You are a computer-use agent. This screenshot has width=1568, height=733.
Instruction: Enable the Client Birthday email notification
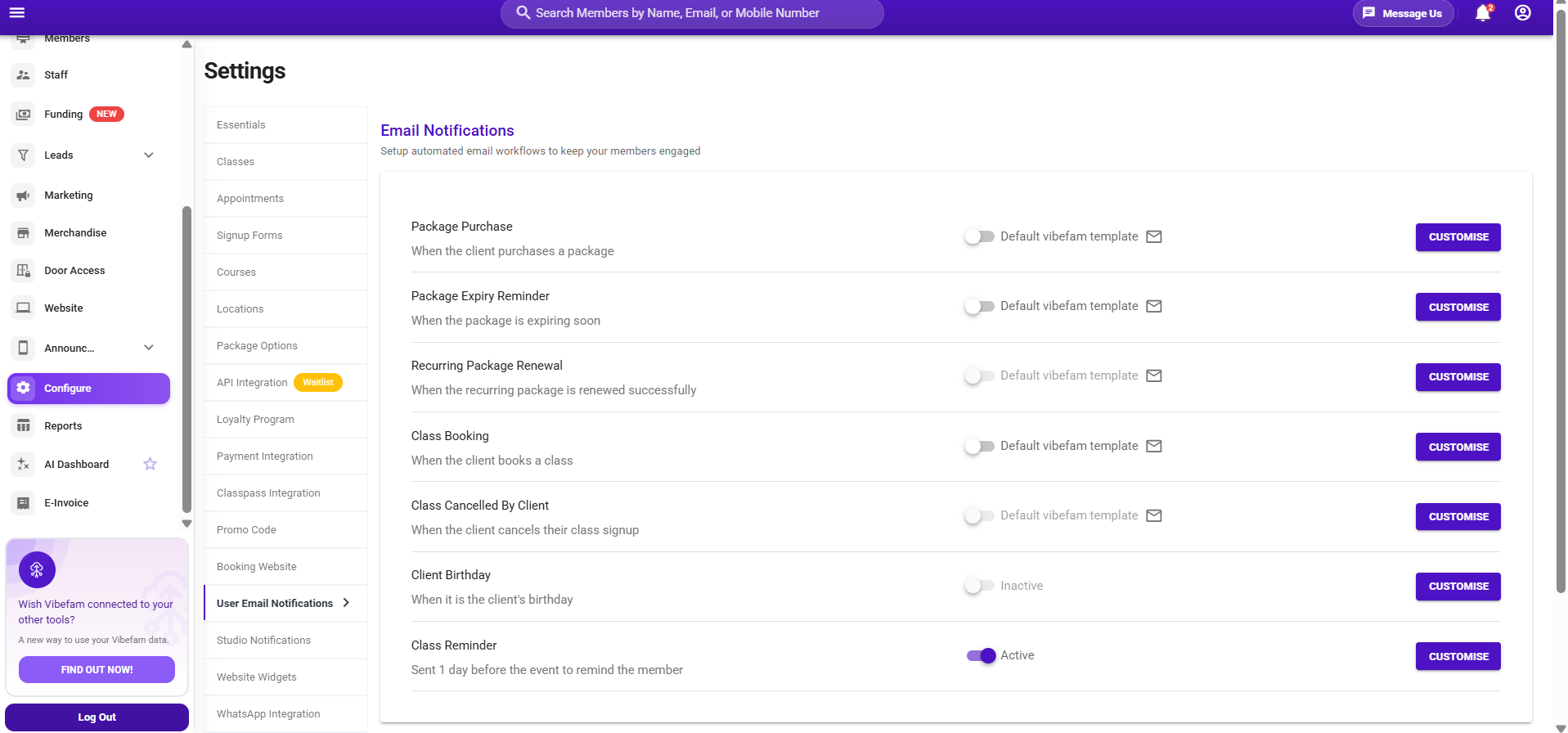tap(979, 586)
